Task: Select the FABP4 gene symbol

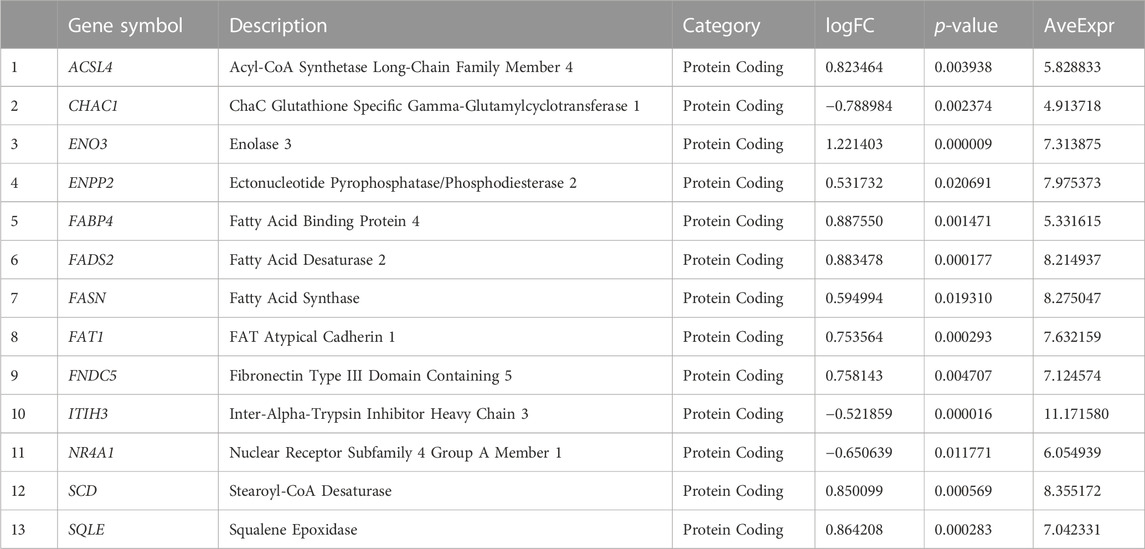Action: point(85,221)
